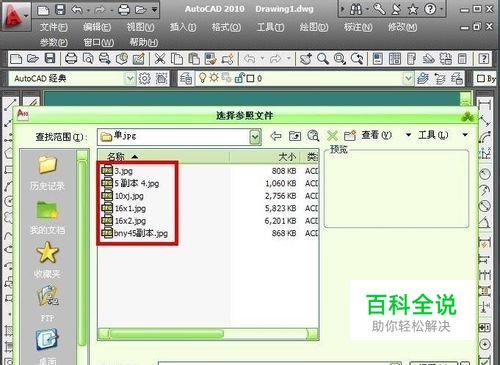Expand the 查找范围 folder dropdown

[255, 137]
